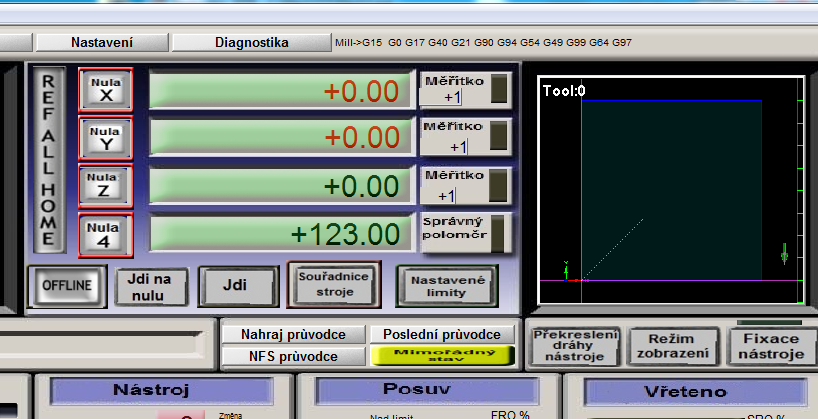The width and height of the screenshot is (818, 419).
Task: Click the Jdi na nulu button
Action: point(151,286)
